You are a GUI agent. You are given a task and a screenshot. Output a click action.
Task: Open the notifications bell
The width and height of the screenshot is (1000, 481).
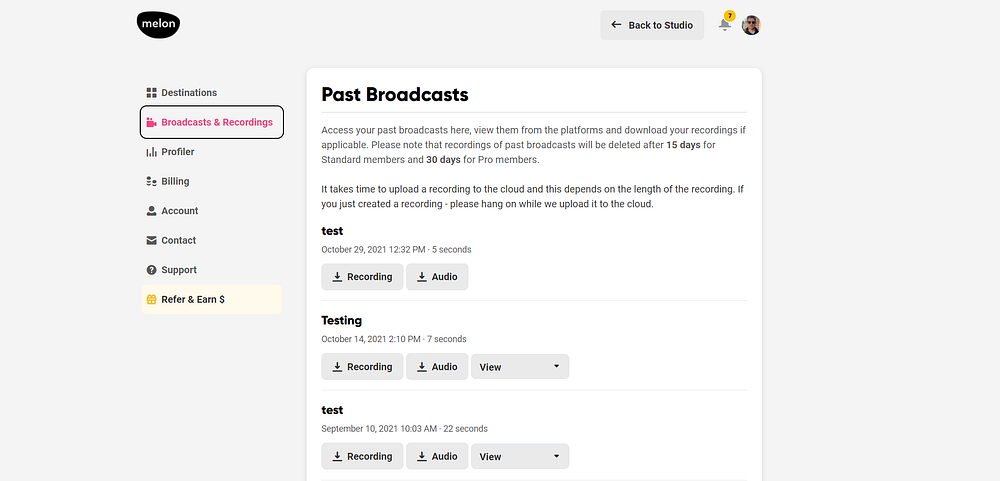[724, 25]
